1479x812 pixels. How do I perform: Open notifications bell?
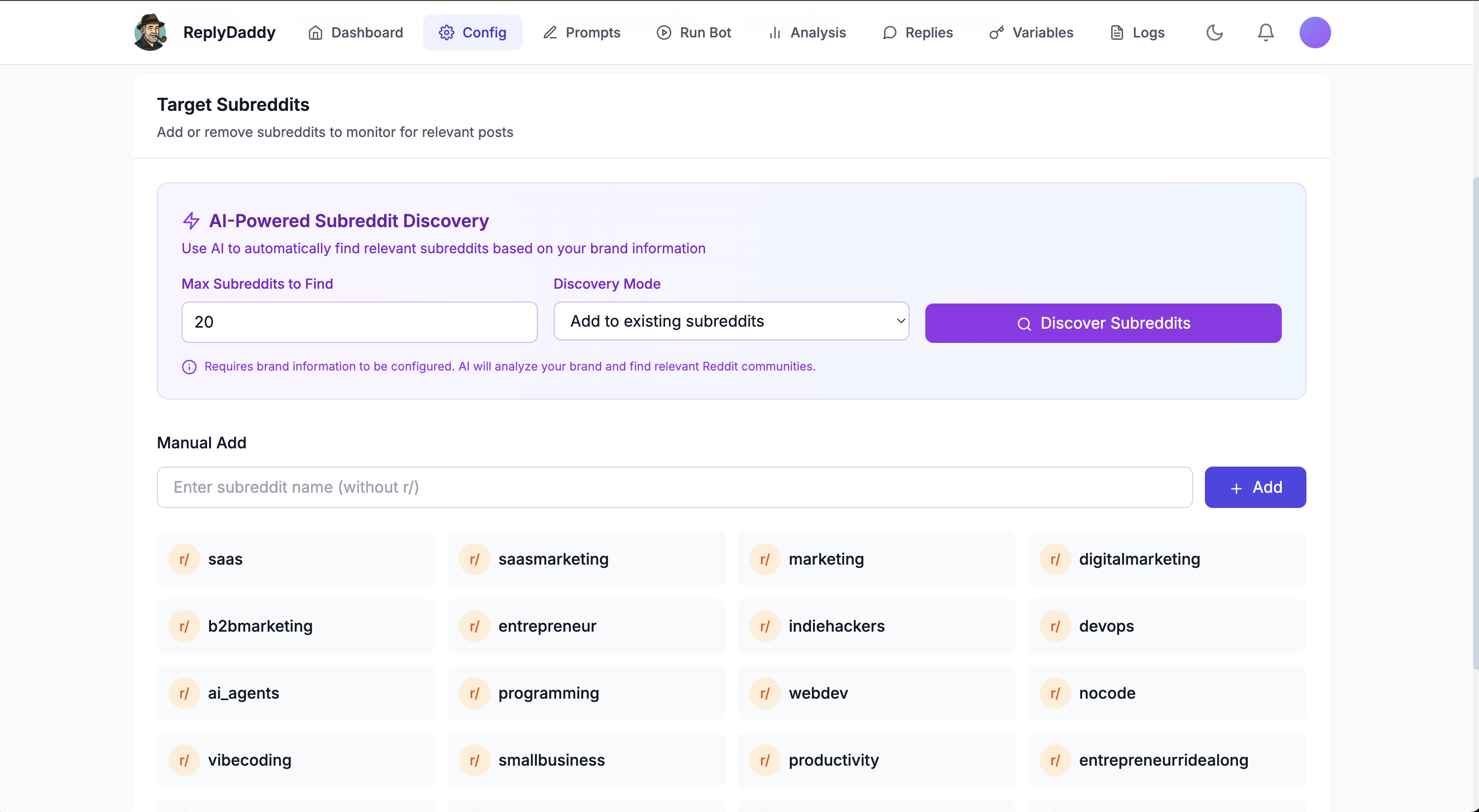1266,33
